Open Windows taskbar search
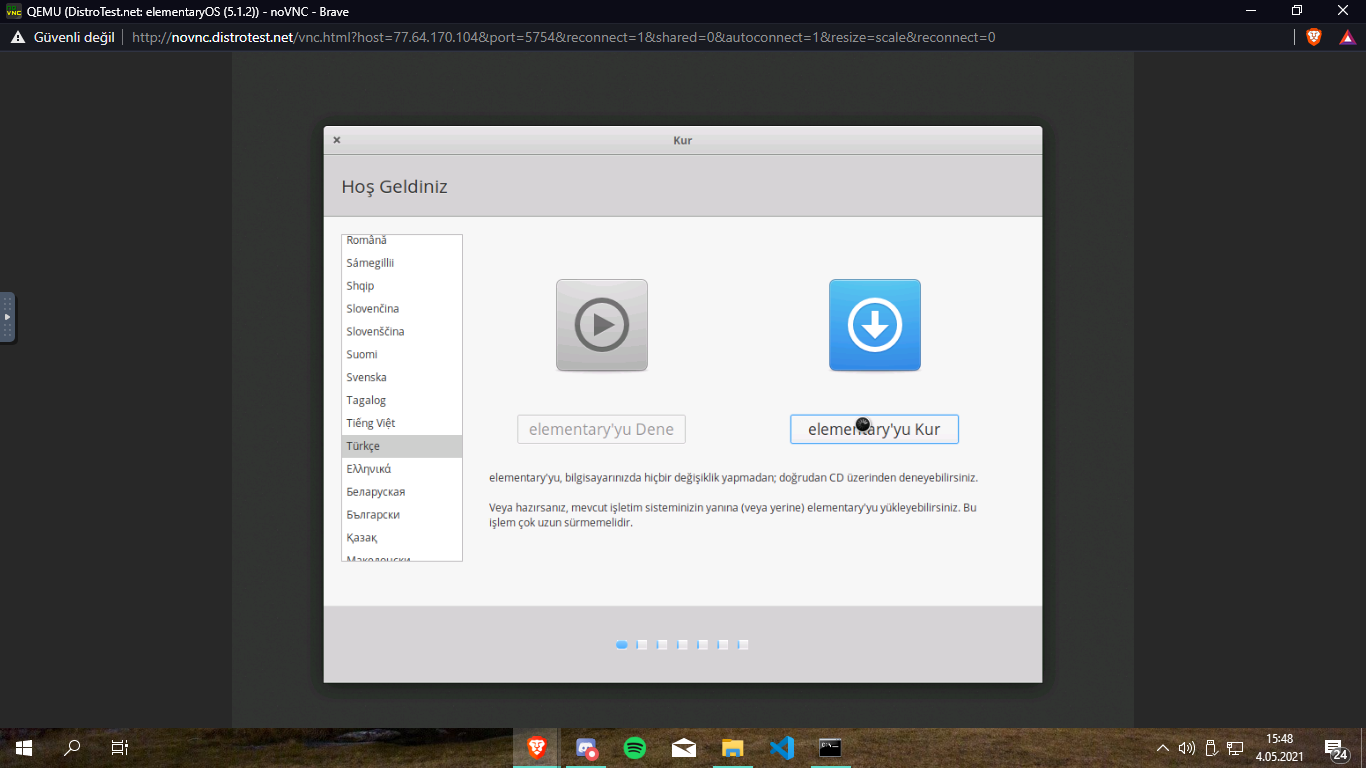This screenshot has width=1366, height=768. (x=72, y=748)
